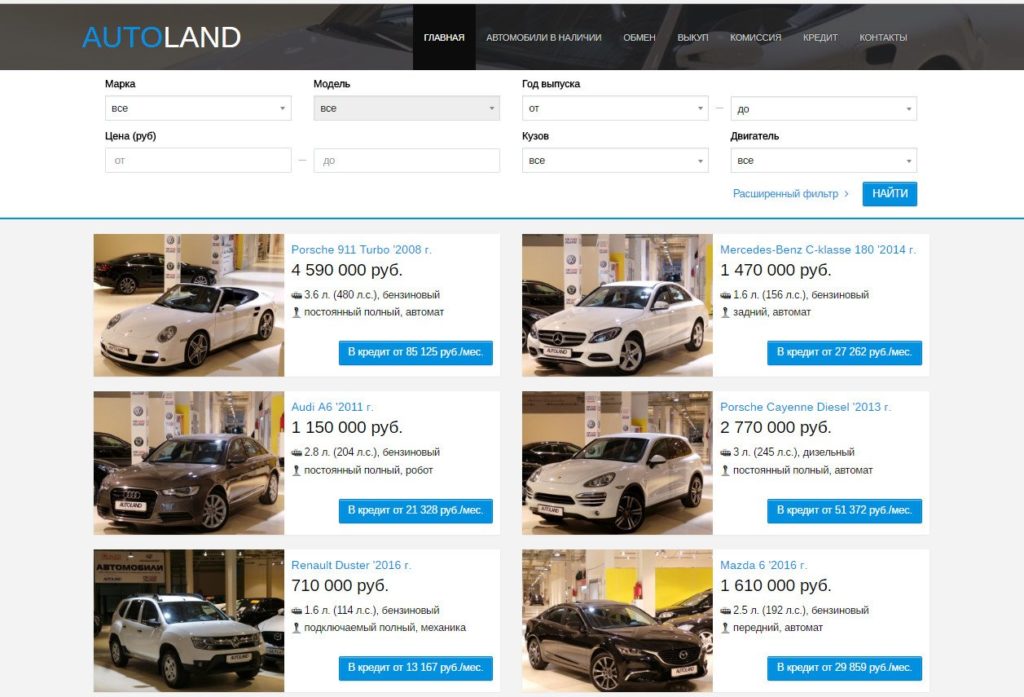Click the engine icon under the Porsche 911 Turbo price
This screenshot has height=697, width=1024.
click(296, 295)
